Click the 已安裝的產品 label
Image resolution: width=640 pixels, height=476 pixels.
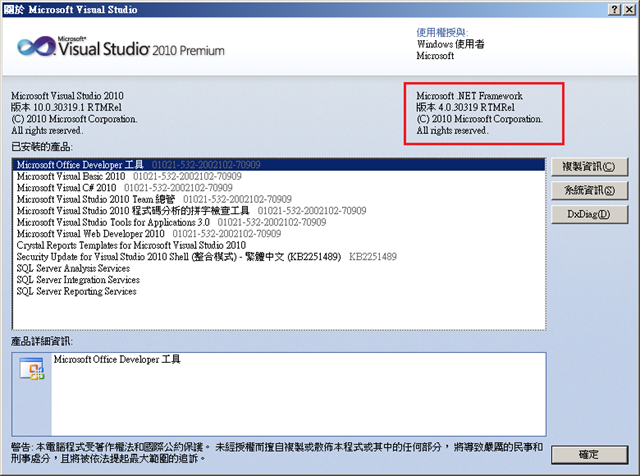pyautogui.click(x=41, y=147)
